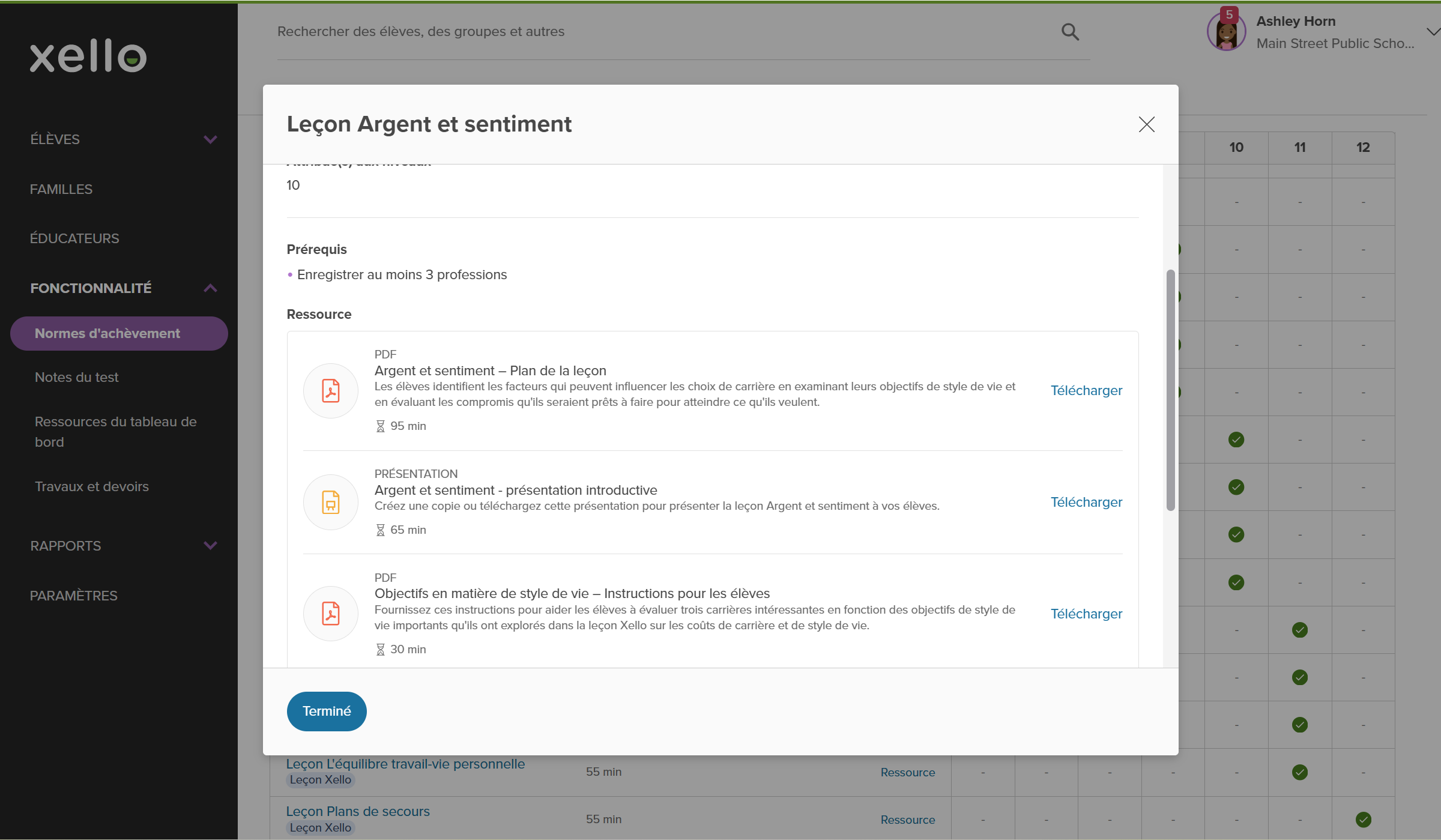Expand the ÉLÈVES menu chevron
This screenshot has height=840, width=1441.
pyautogui.click(x=210, y=139)
